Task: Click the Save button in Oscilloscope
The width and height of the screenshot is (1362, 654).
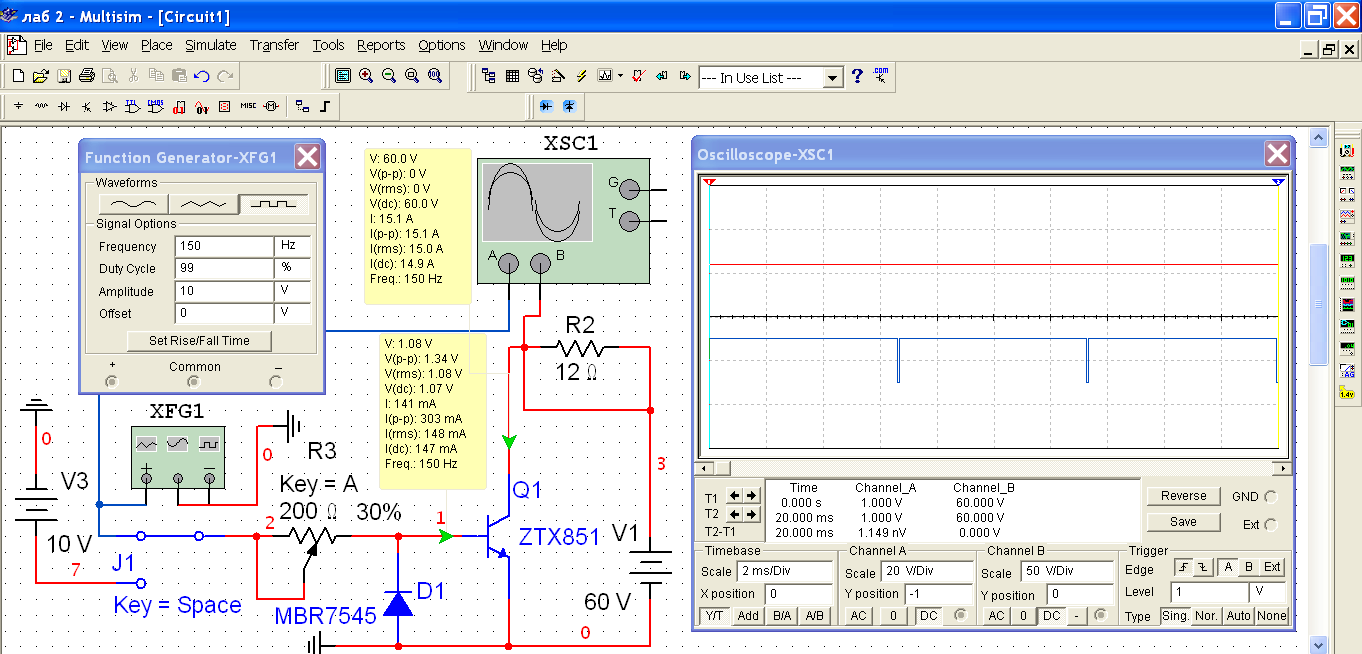Action: point(1183,522)
